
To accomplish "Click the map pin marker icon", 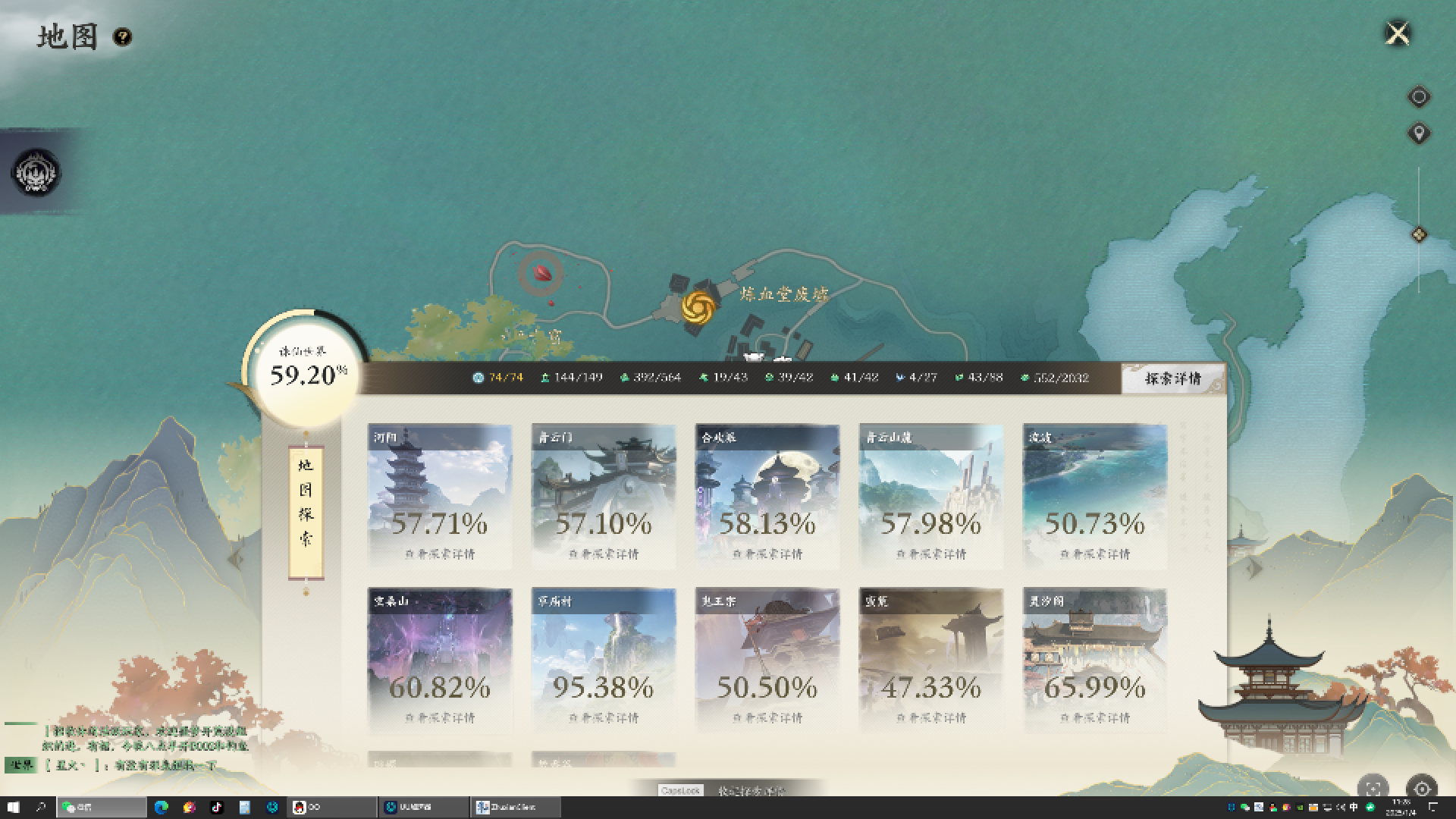I will click(x=1419, y=133).
